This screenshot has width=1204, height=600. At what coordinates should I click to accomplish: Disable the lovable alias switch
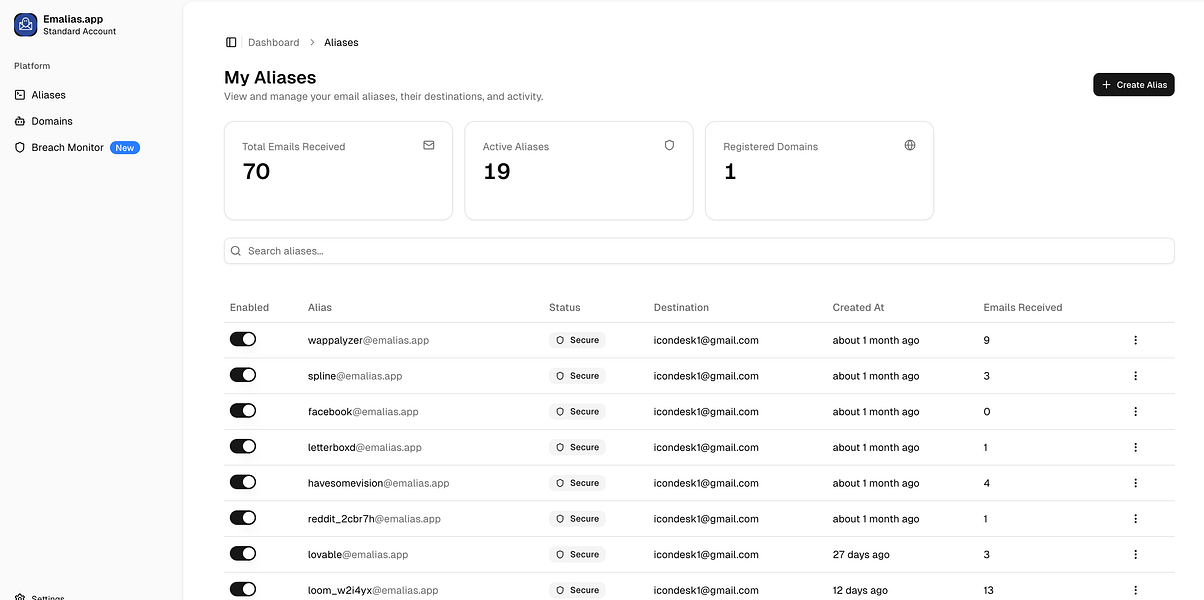[x=243, y=553]
